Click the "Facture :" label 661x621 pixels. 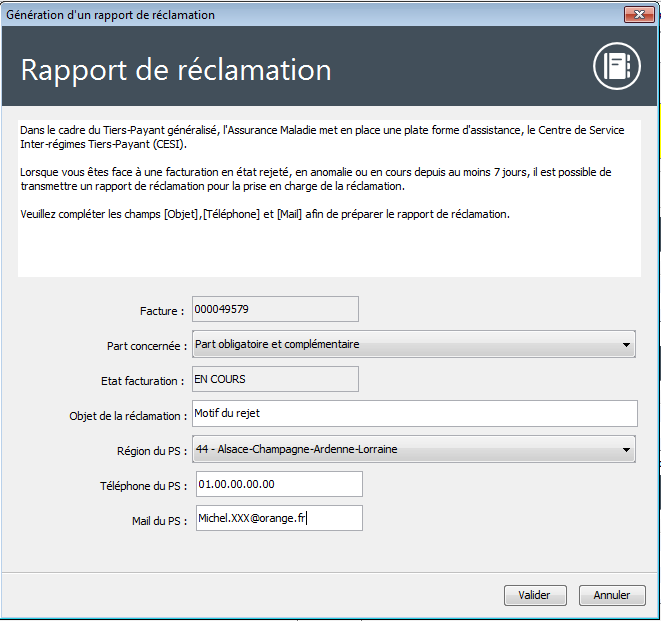[162, 312]
